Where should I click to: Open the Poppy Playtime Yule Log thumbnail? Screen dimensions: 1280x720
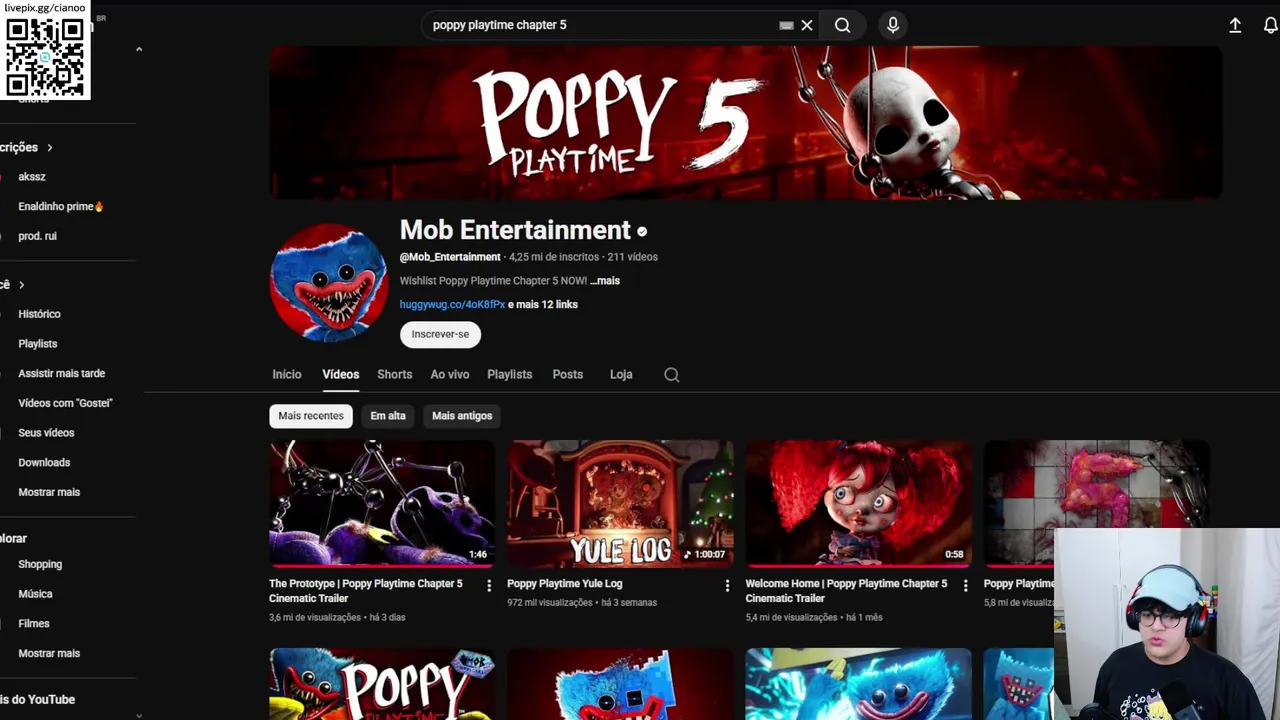click(x=620, y=504)
